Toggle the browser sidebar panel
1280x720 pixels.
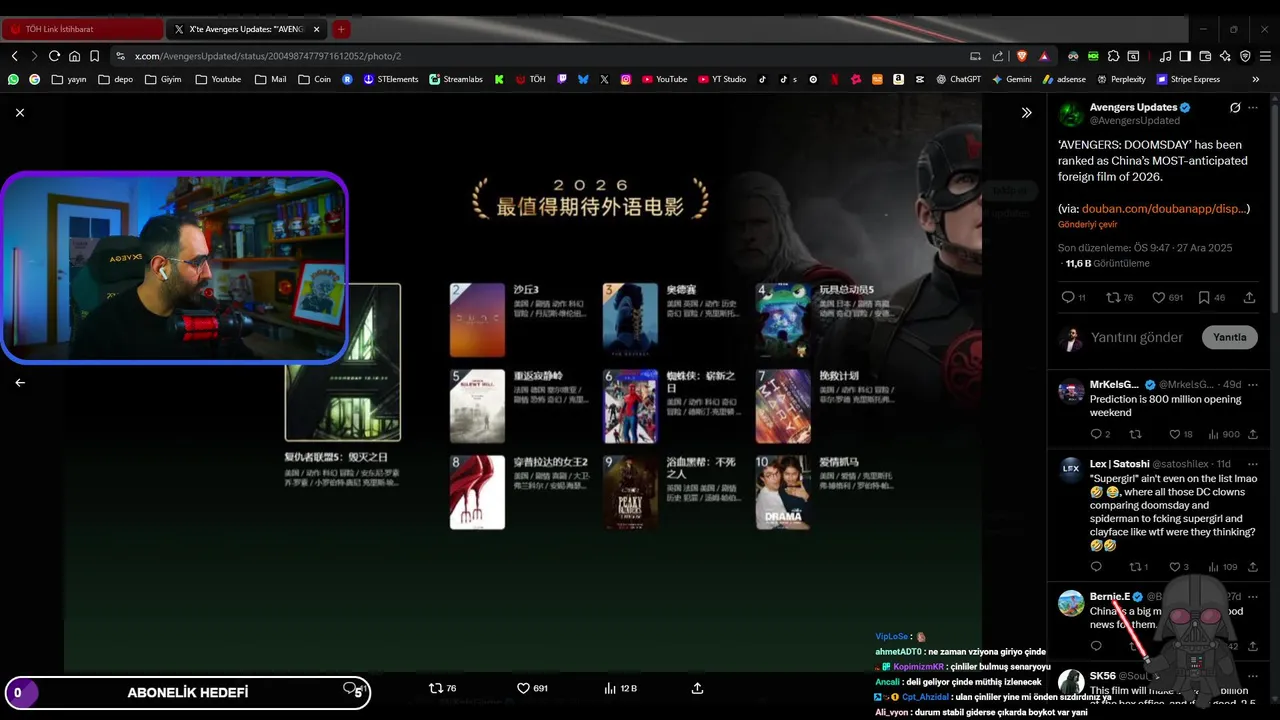tap(1185, 56)
